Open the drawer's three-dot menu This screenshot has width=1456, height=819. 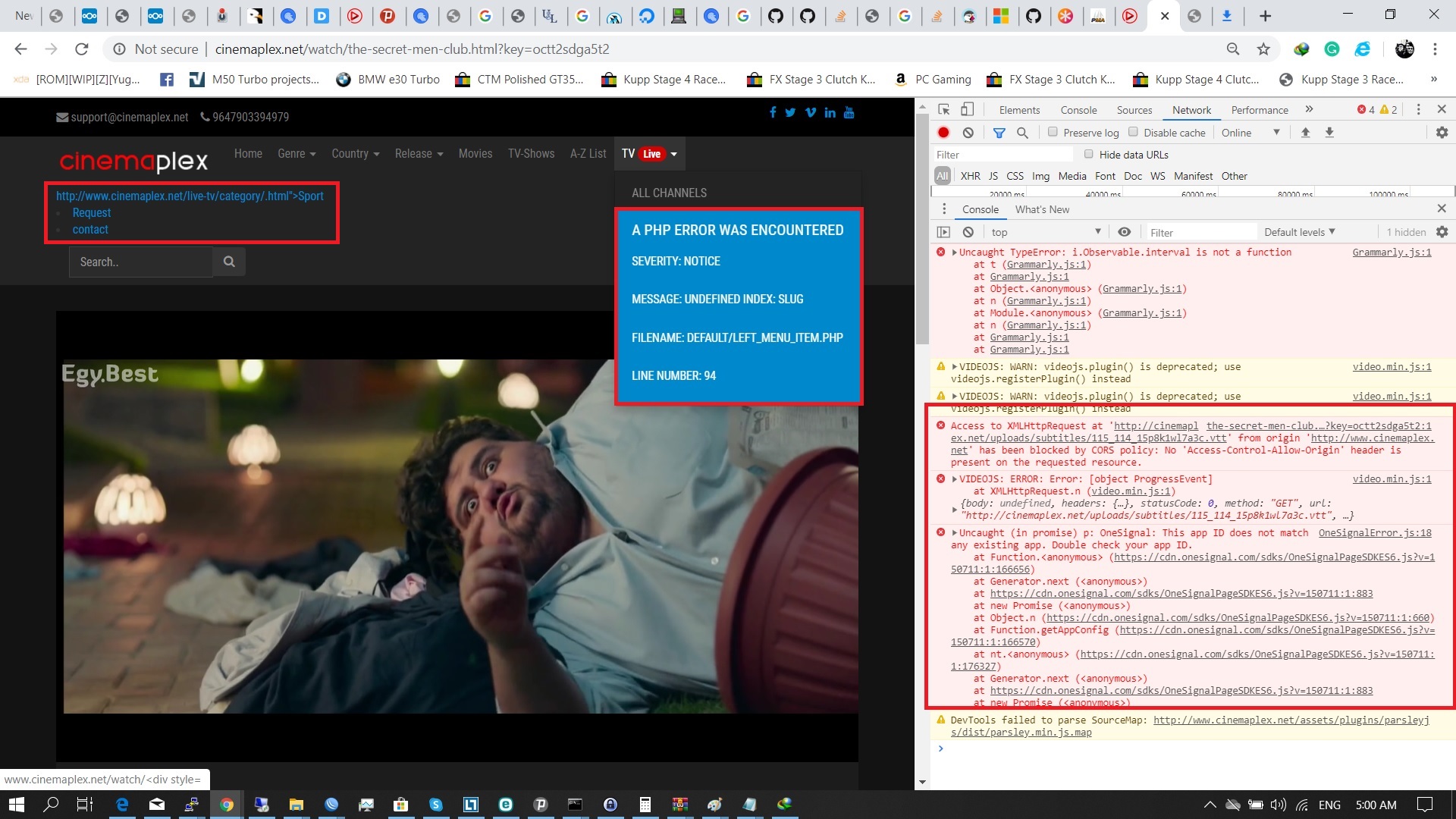tap(944, 209)
